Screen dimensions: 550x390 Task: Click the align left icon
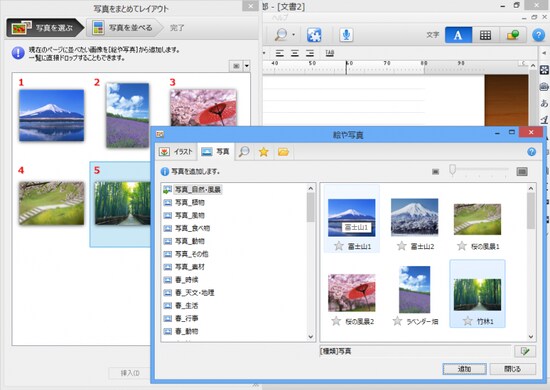click(x=280, y=53)
